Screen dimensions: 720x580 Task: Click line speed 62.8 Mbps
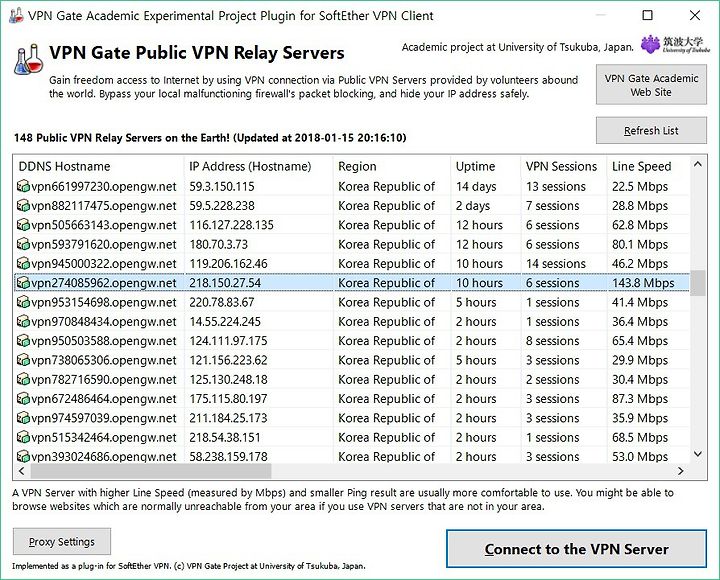tap(640, 225)
